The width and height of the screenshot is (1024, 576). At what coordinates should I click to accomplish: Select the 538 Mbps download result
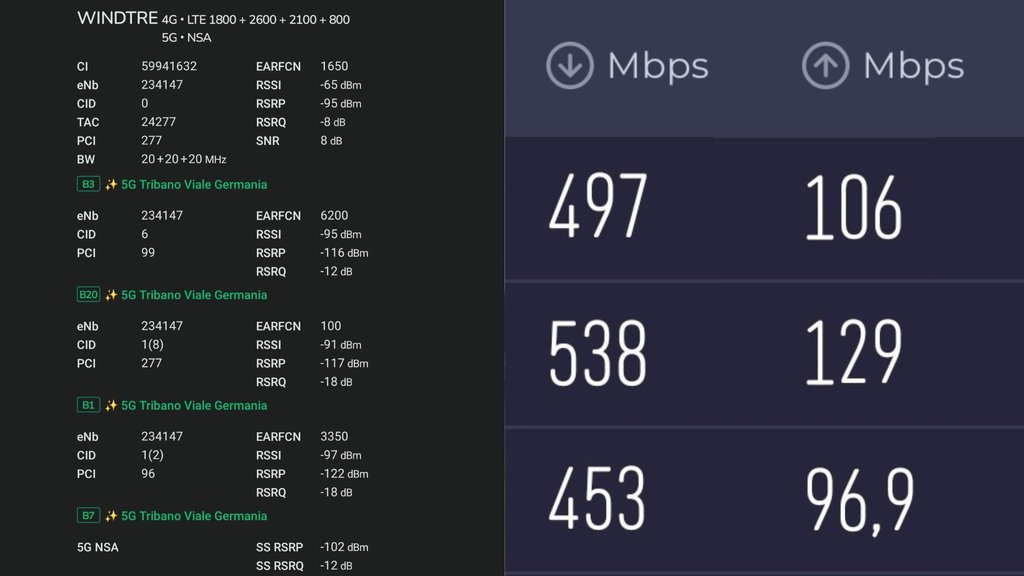598,354
